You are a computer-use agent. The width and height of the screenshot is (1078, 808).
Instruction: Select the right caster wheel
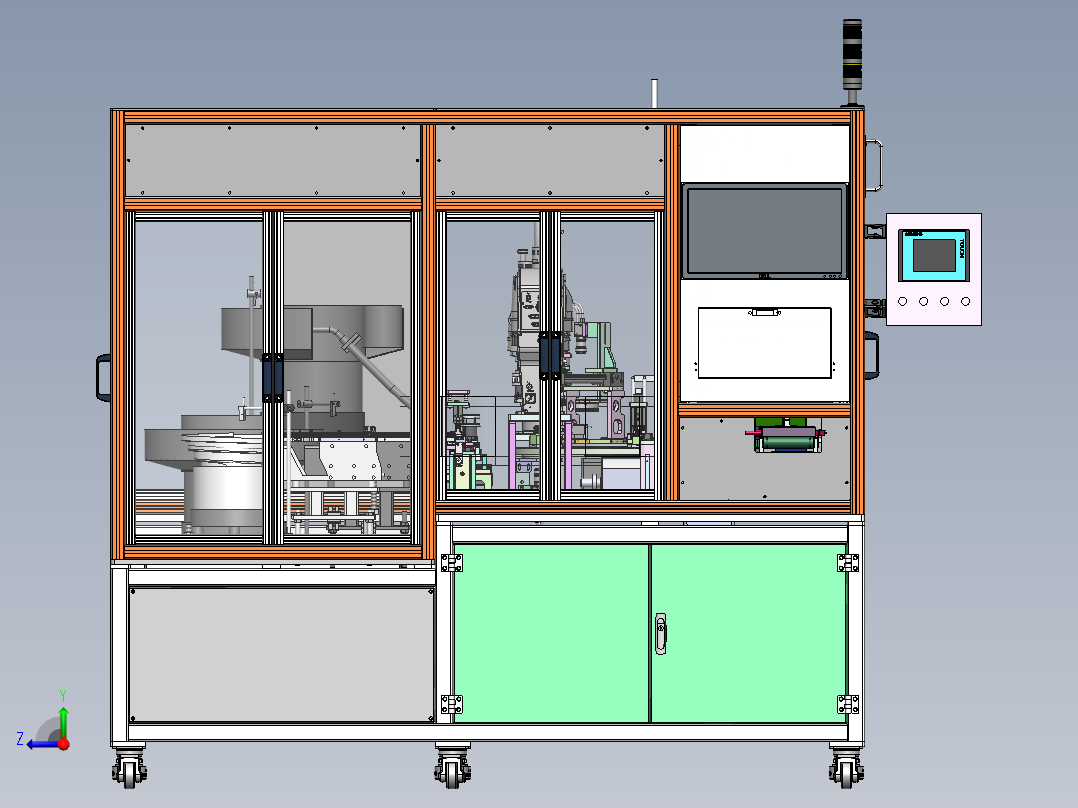[x=846, y=767]
